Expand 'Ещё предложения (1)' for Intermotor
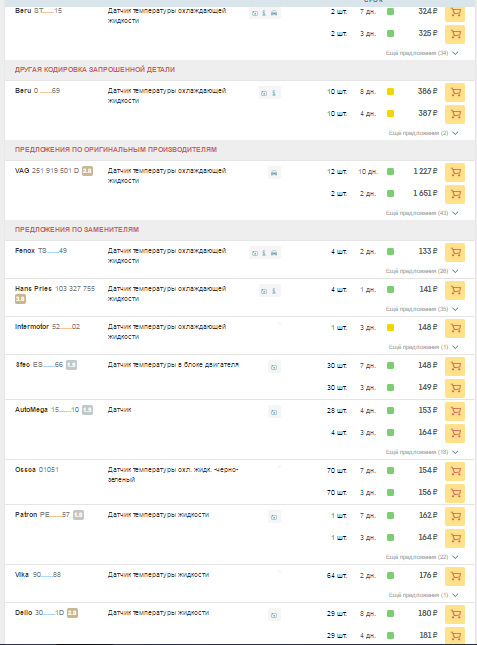Viewport: 477px width, 645px height. [x=423, y=347]
